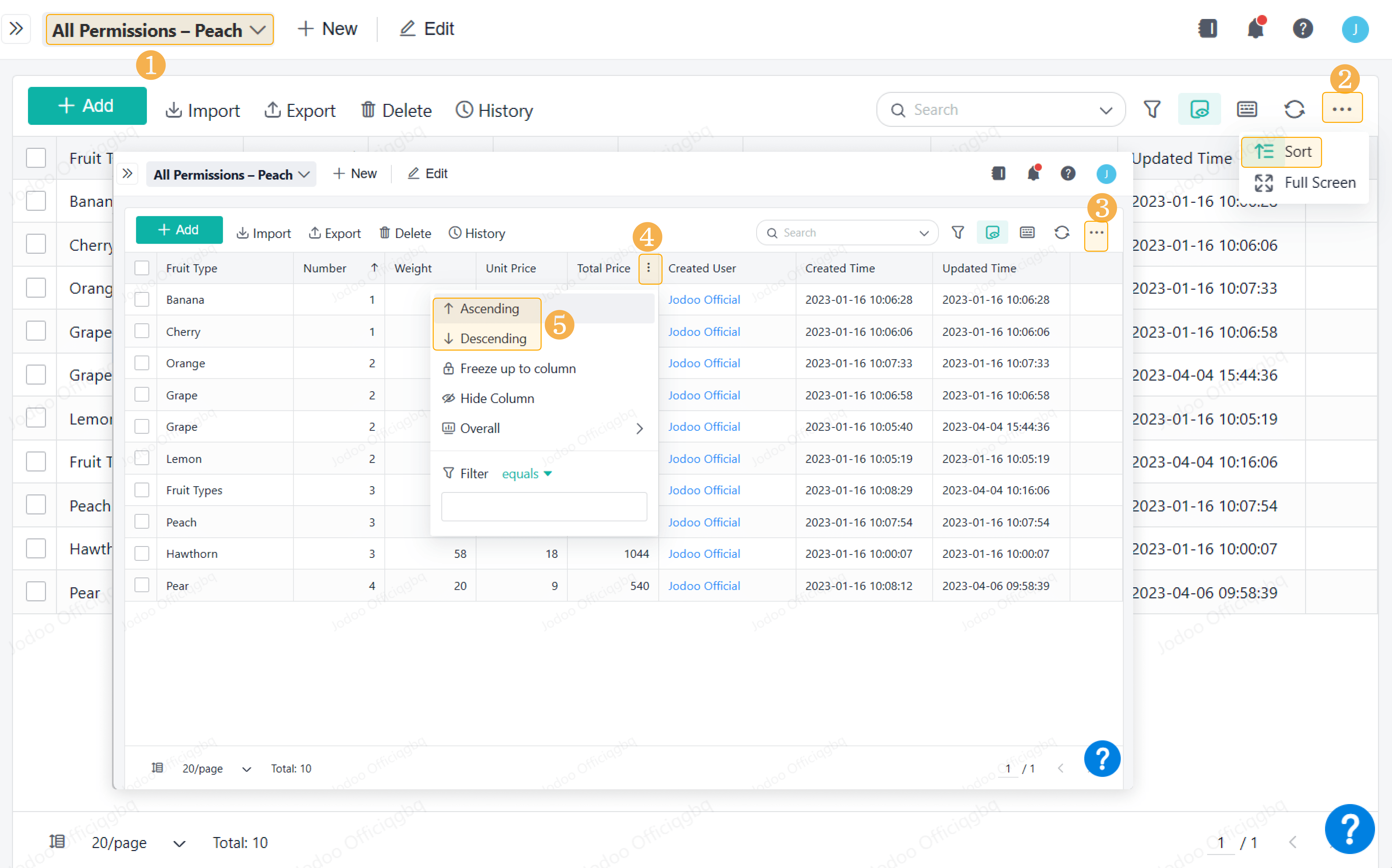Refresh the table data
The width and height of the screenshot is (1392, 868).
click(x=1062, y=232)
